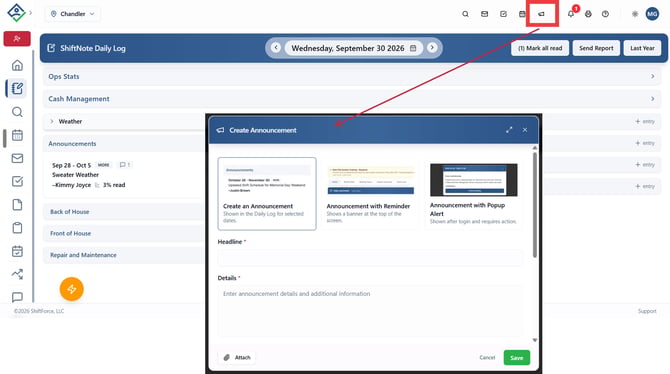Open the tasks checkmark icon in top bar
Viewport: 670px width, 374px height.
(x=503, y=14)
